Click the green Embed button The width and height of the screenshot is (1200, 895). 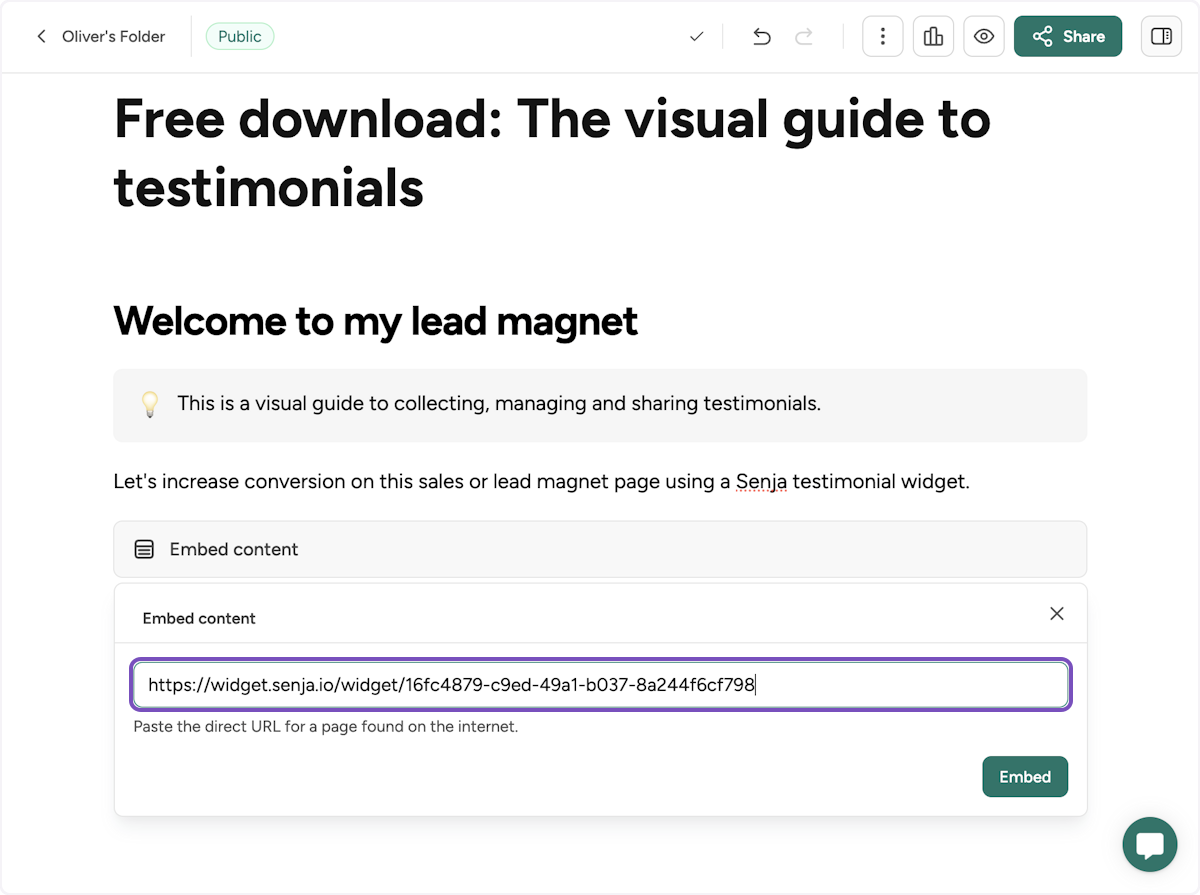pyautogui.click(x=1025, y=776)
